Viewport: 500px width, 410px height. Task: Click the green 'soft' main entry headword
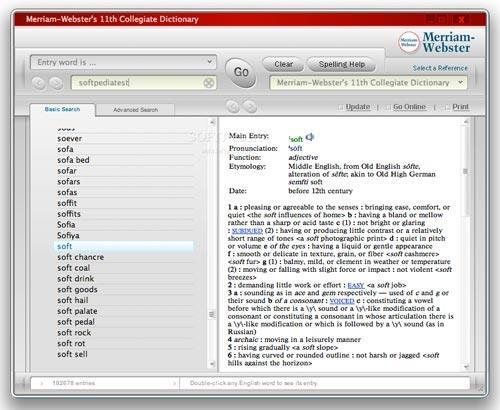[x=296, y=139]
